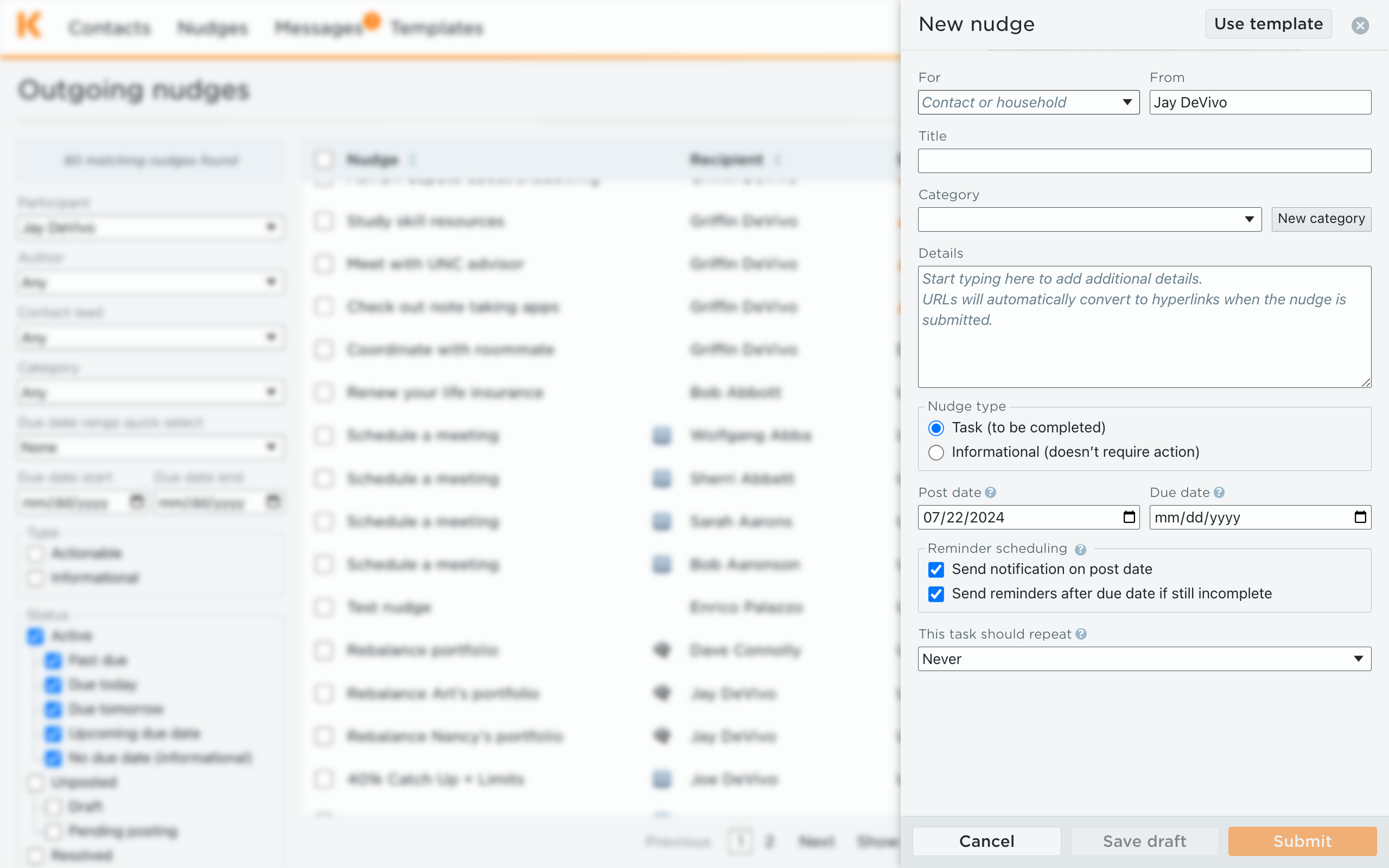Select Informational nudge type radio

coord(936,452)
